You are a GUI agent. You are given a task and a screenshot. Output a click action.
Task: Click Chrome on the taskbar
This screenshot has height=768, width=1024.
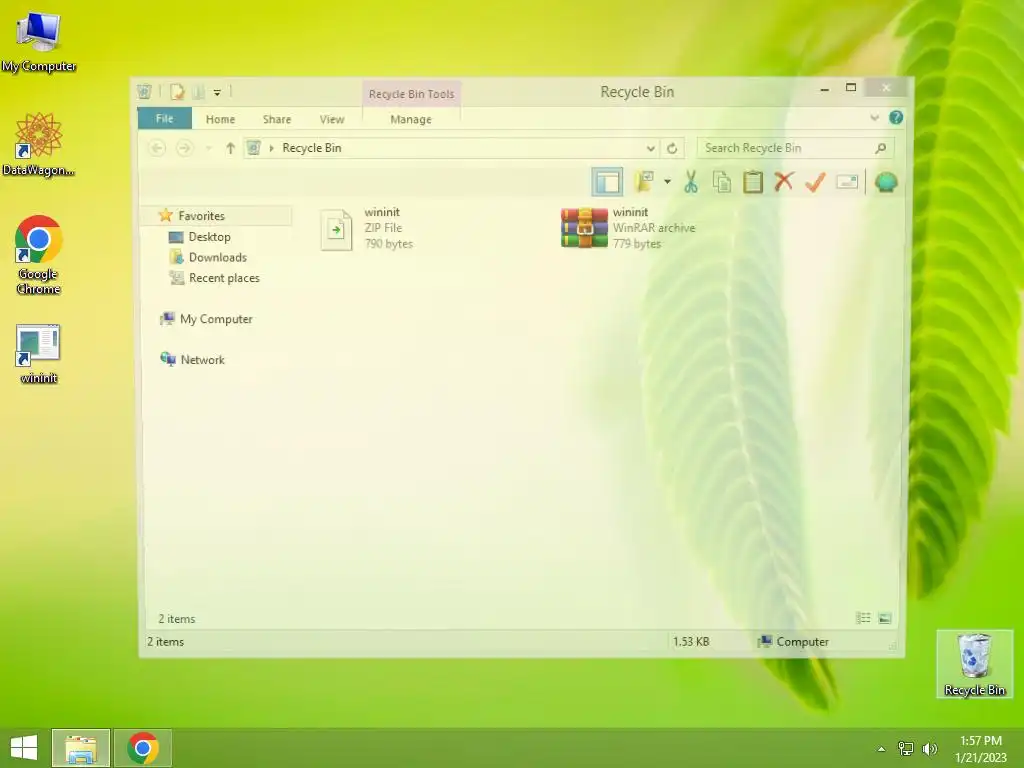[143, 748]
